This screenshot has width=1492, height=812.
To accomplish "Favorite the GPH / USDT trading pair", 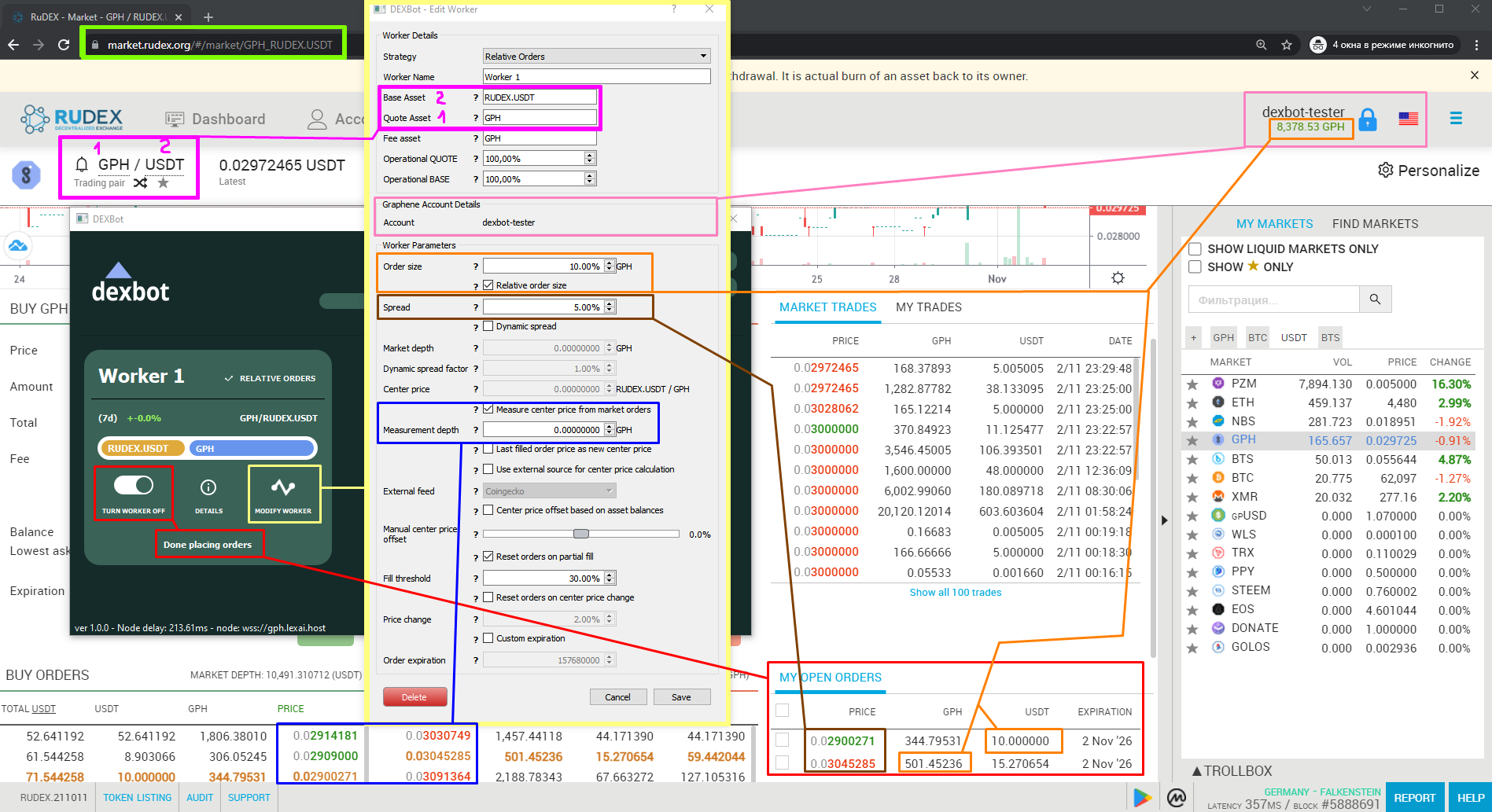I will pyautogui.click(x=163, y=183).
